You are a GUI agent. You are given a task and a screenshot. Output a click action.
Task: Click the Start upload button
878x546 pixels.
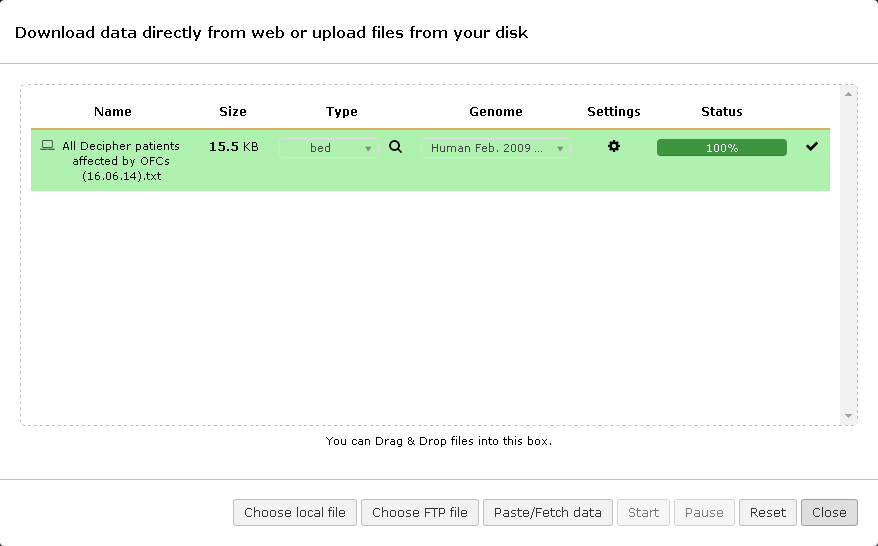coord(643,512)
